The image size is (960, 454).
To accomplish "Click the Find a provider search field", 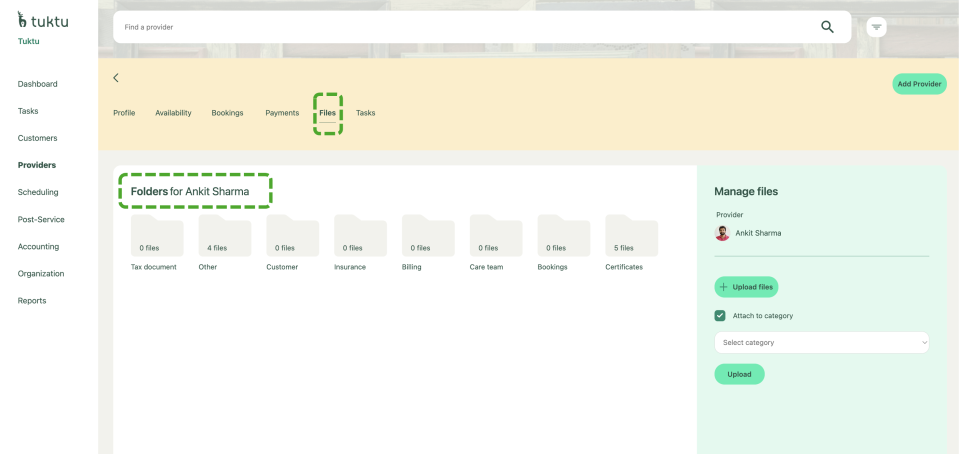I will point(460,27).
